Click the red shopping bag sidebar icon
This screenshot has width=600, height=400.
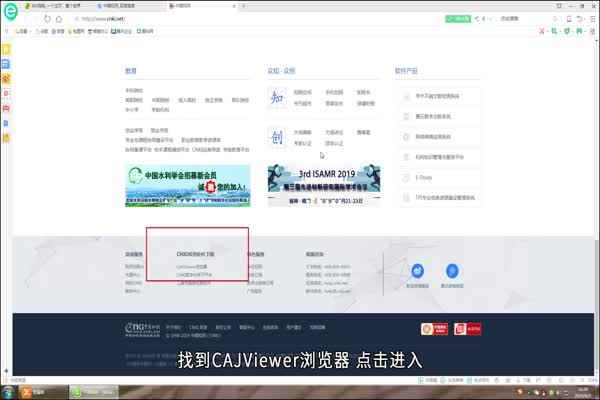[x=6, y=109]
